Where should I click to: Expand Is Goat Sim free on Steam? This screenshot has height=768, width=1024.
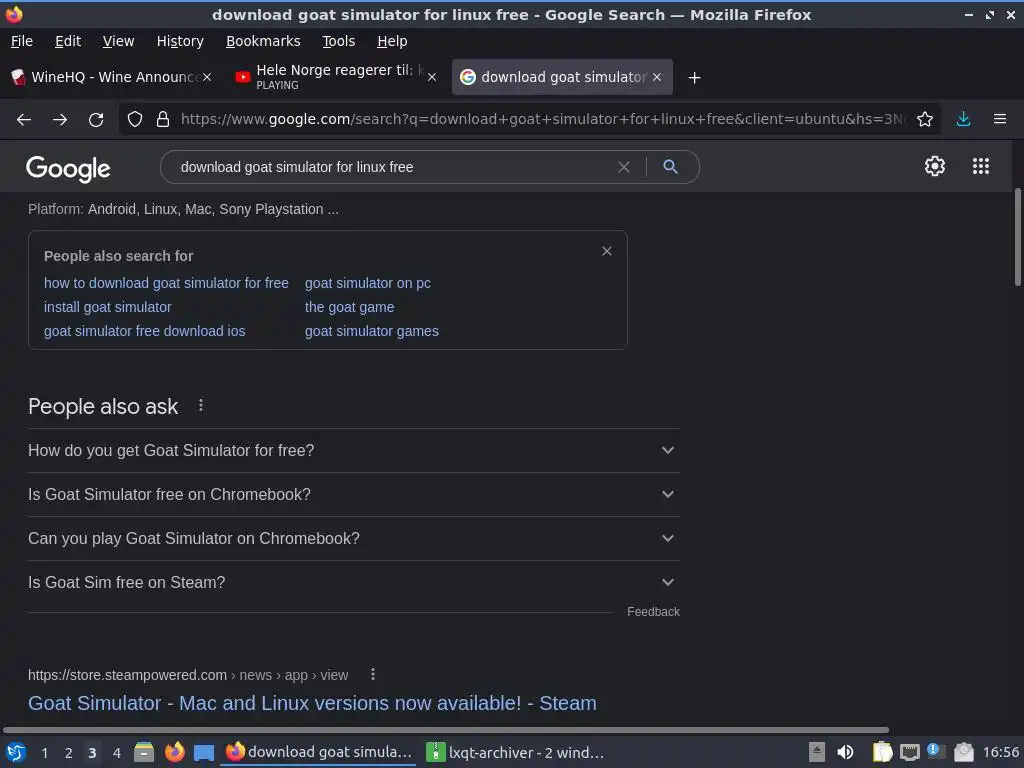353,582
